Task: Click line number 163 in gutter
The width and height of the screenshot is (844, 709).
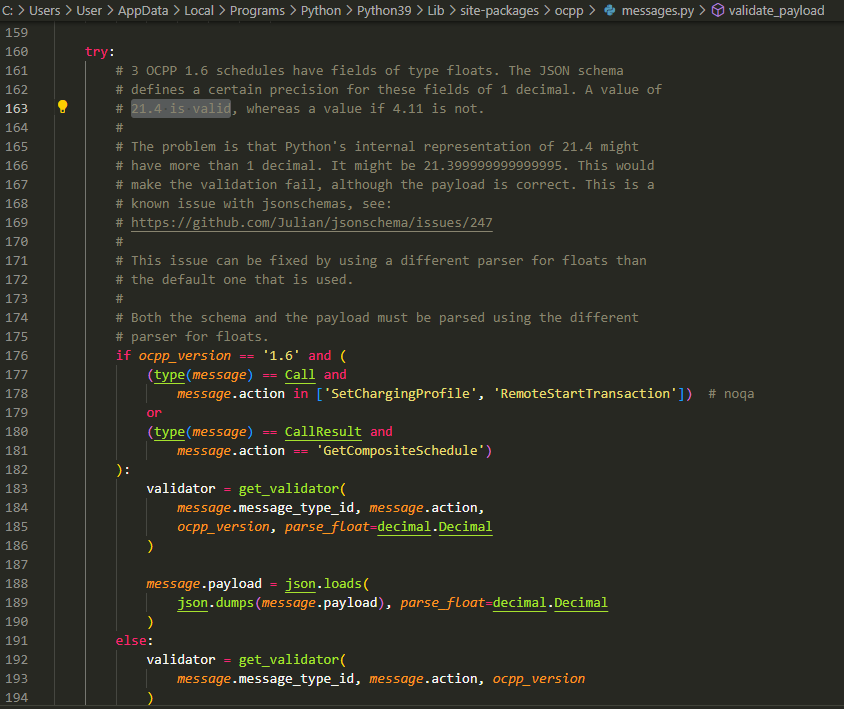Action: [x=16, y=108]
